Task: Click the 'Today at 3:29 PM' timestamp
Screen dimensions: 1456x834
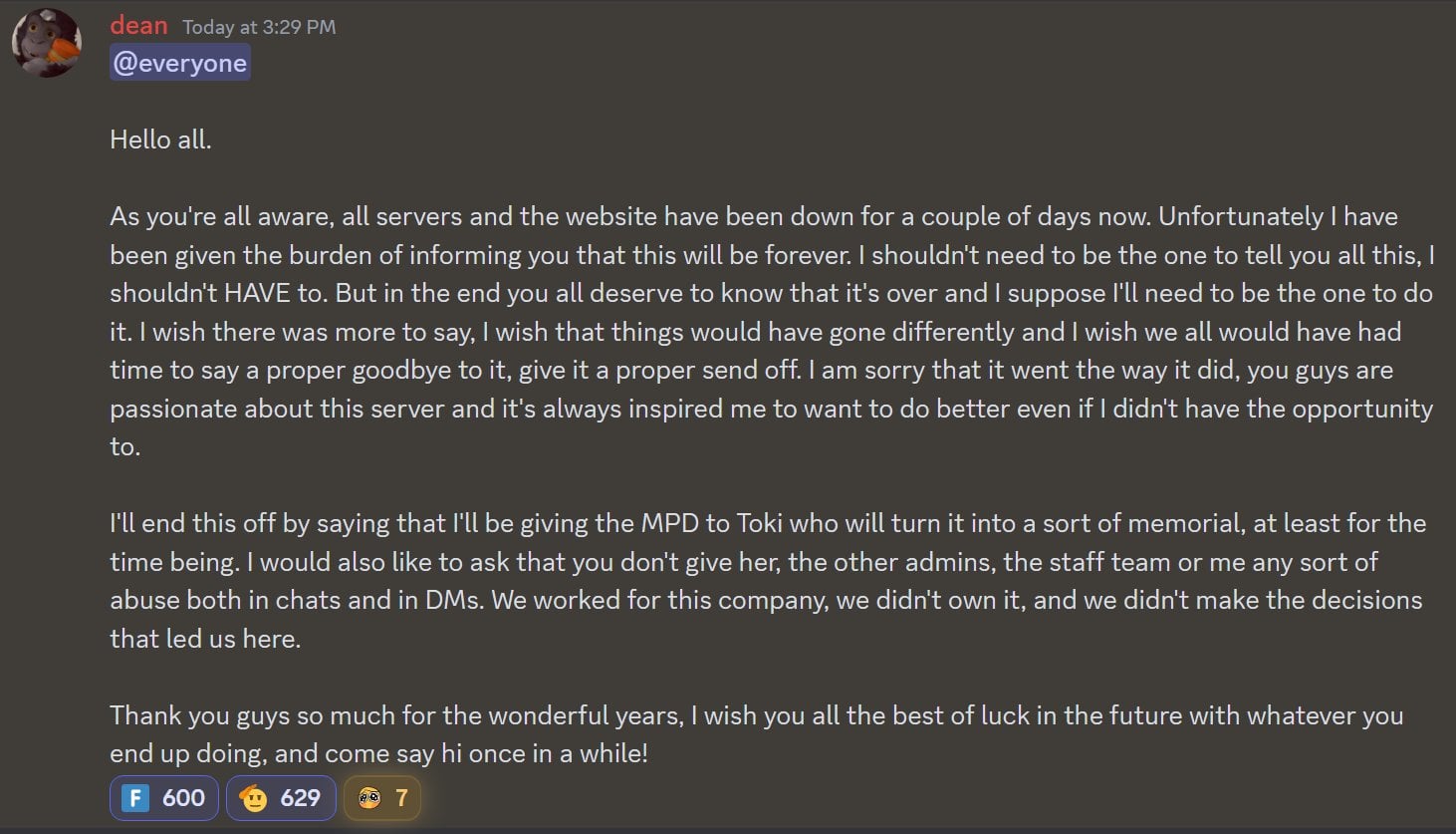Action: [259, 27]
